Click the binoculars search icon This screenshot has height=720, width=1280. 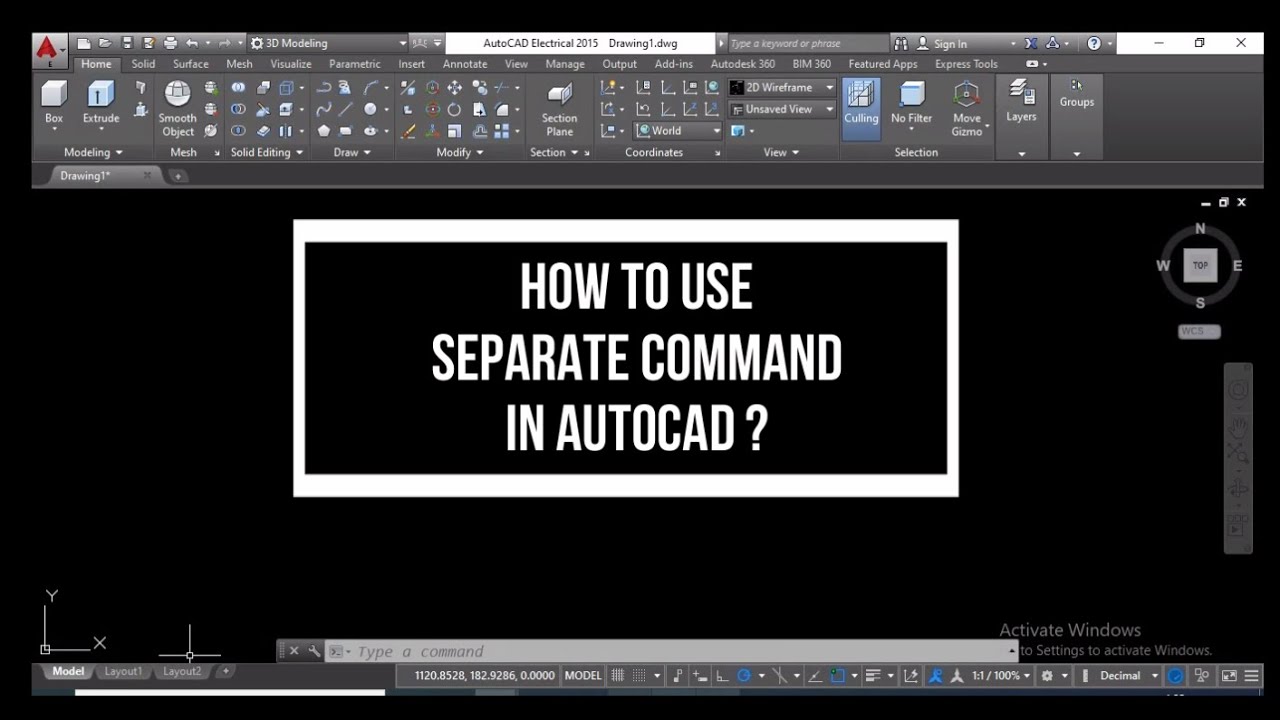901,43
